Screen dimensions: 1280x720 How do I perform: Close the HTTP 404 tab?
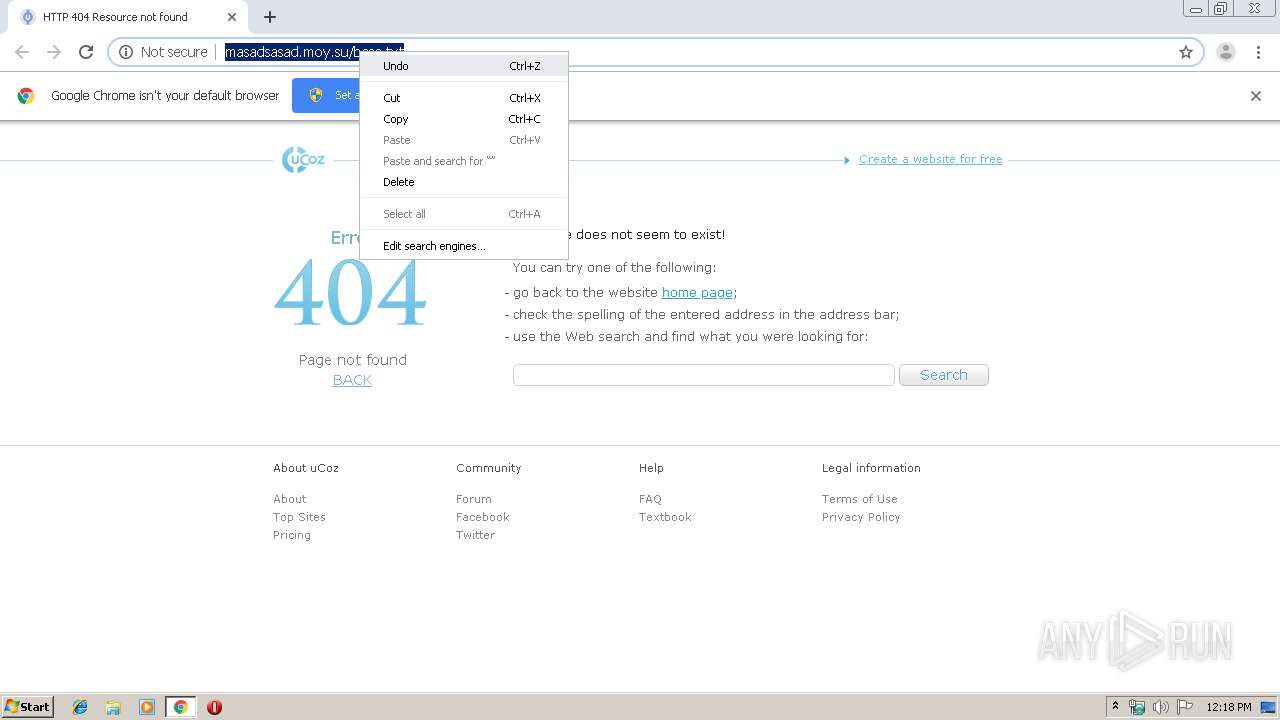point(231,17)
